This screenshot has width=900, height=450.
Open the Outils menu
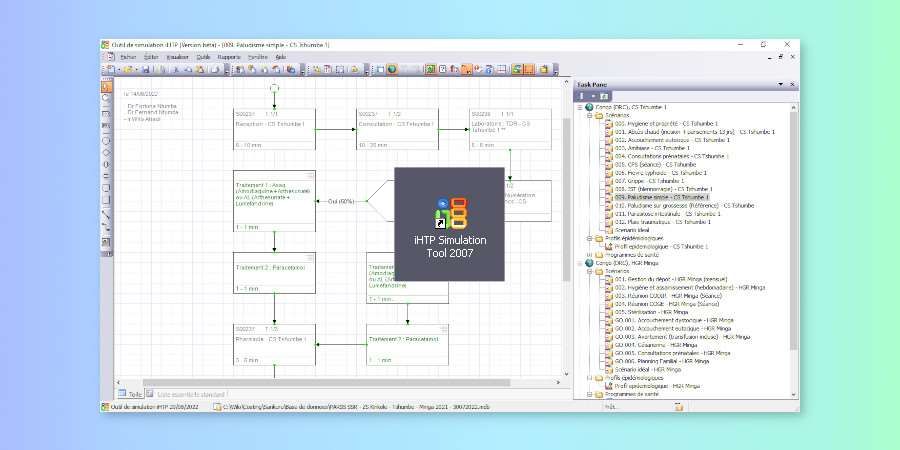203,57
